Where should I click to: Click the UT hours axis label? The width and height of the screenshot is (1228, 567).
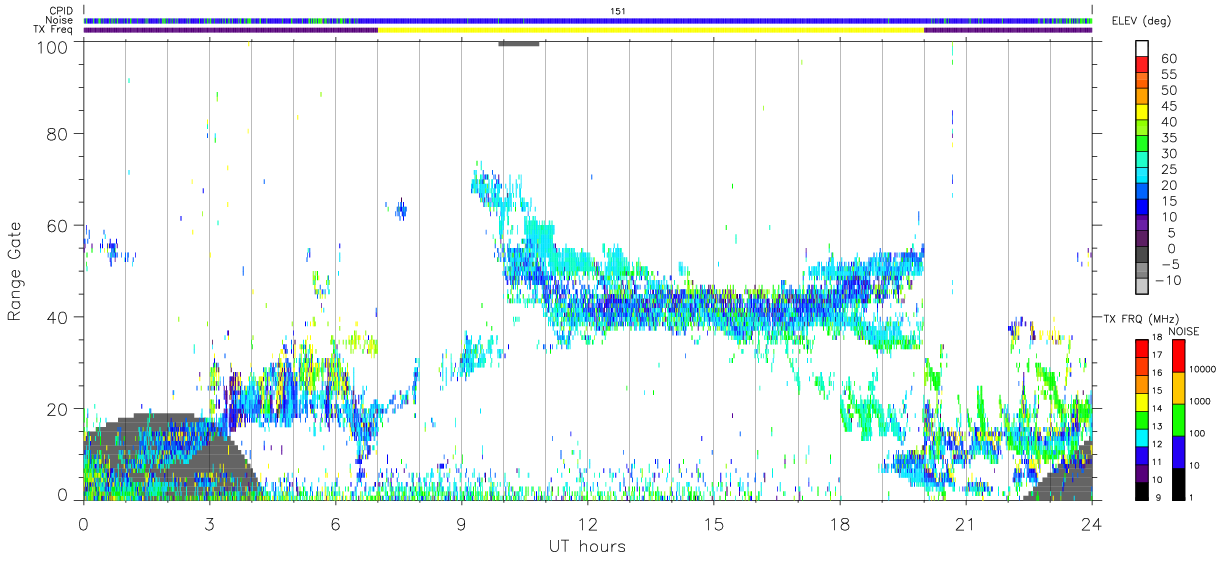click(587, 546)
